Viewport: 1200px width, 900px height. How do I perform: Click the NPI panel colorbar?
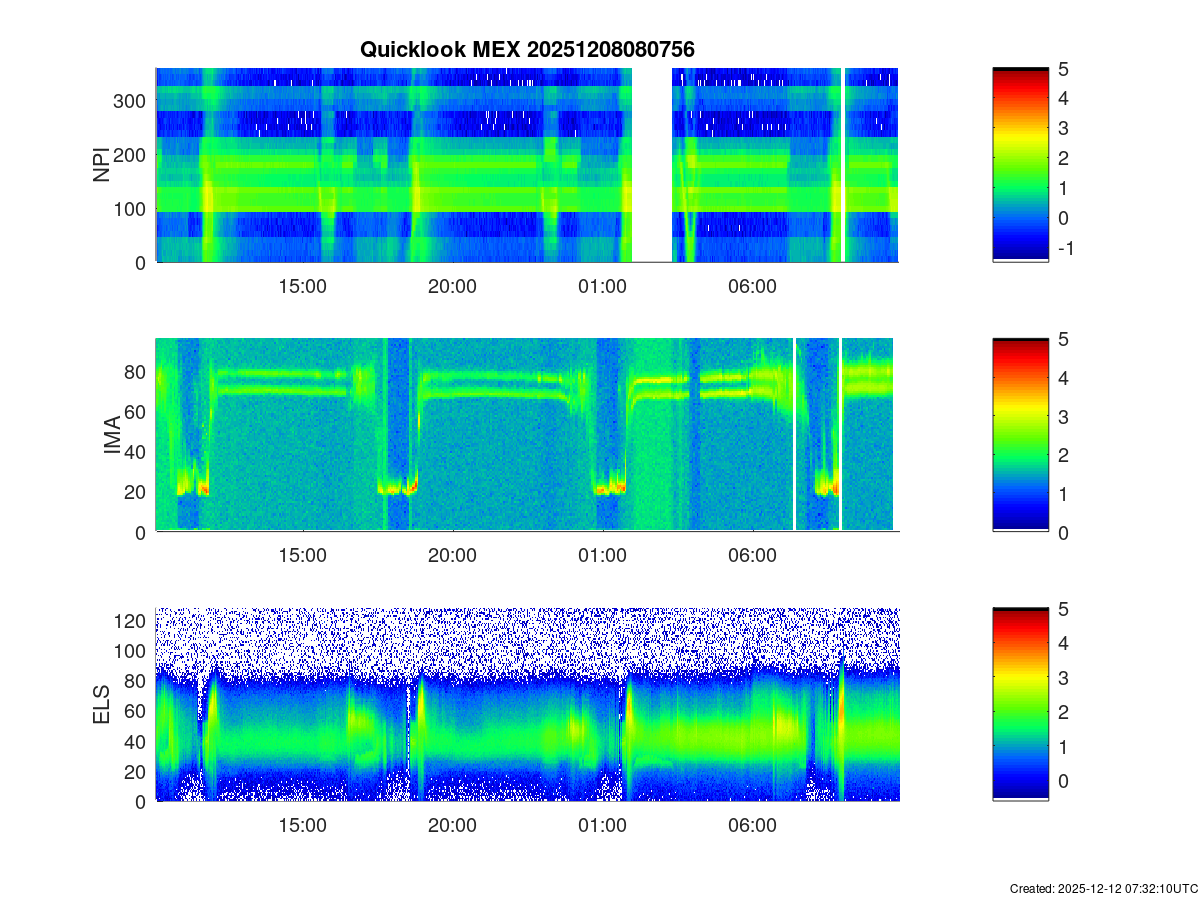tap(1020, 165)
